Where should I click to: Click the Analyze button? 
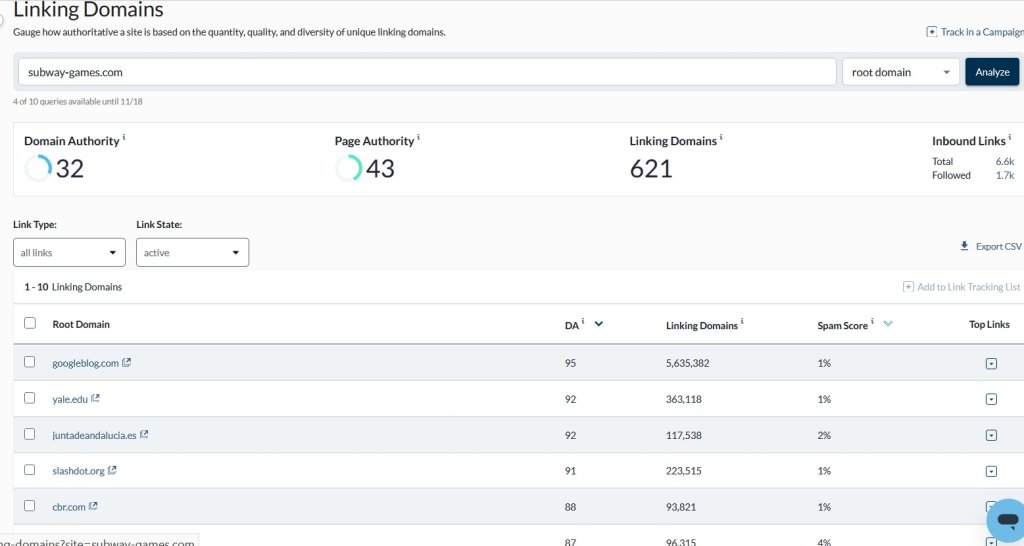(x=991, y=72)
